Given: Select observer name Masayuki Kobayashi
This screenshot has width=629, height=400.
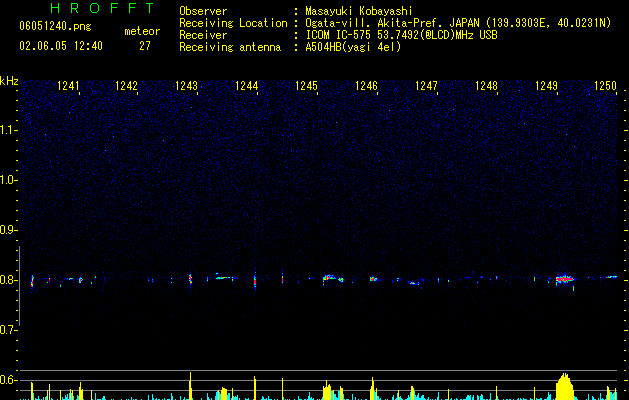Looking at the screenshot, I should pyautogui.click(x=359, y=11).
